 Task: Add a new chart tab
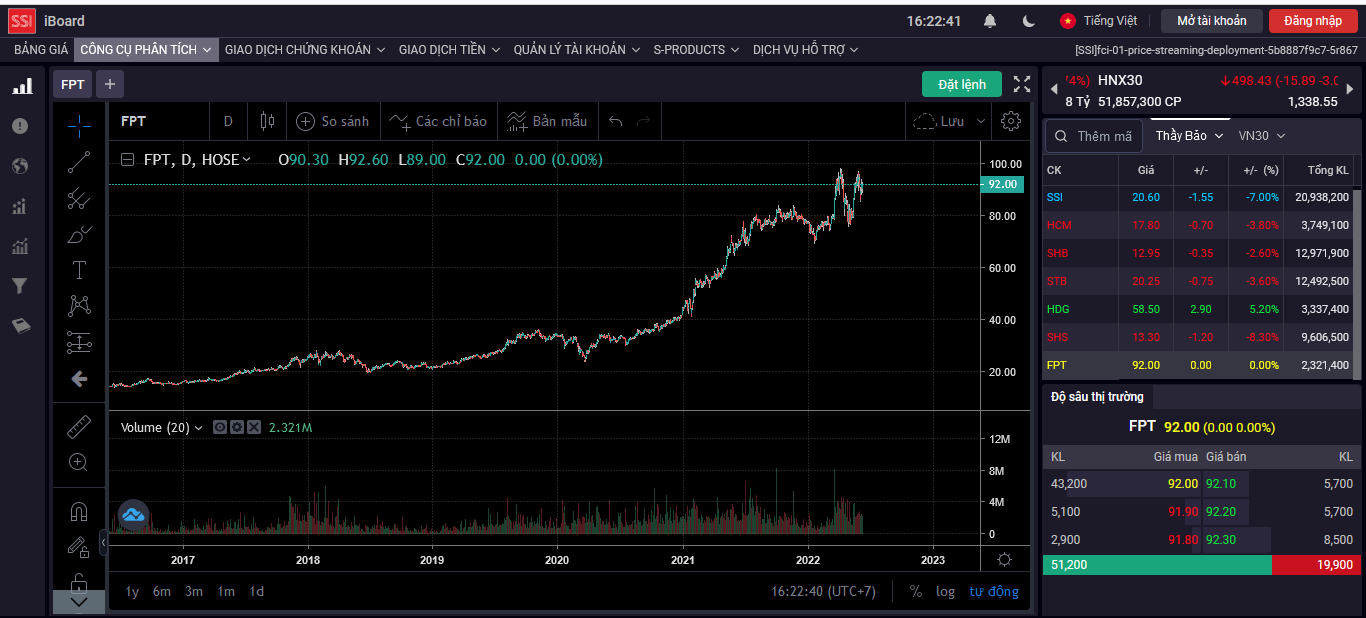[x=109, y=84]
